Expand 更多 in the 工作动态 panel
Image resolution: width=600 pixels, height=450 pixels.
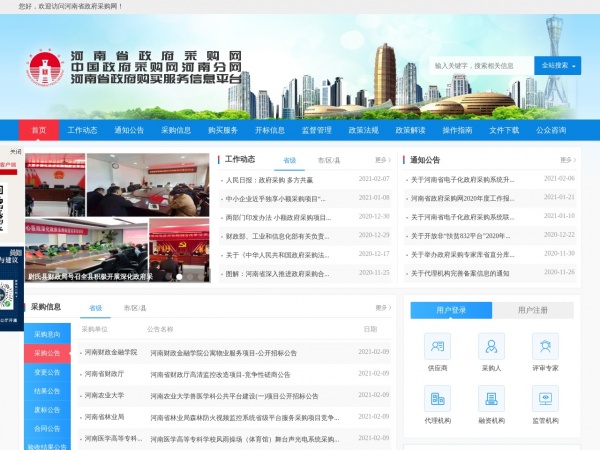pos(382,160)
